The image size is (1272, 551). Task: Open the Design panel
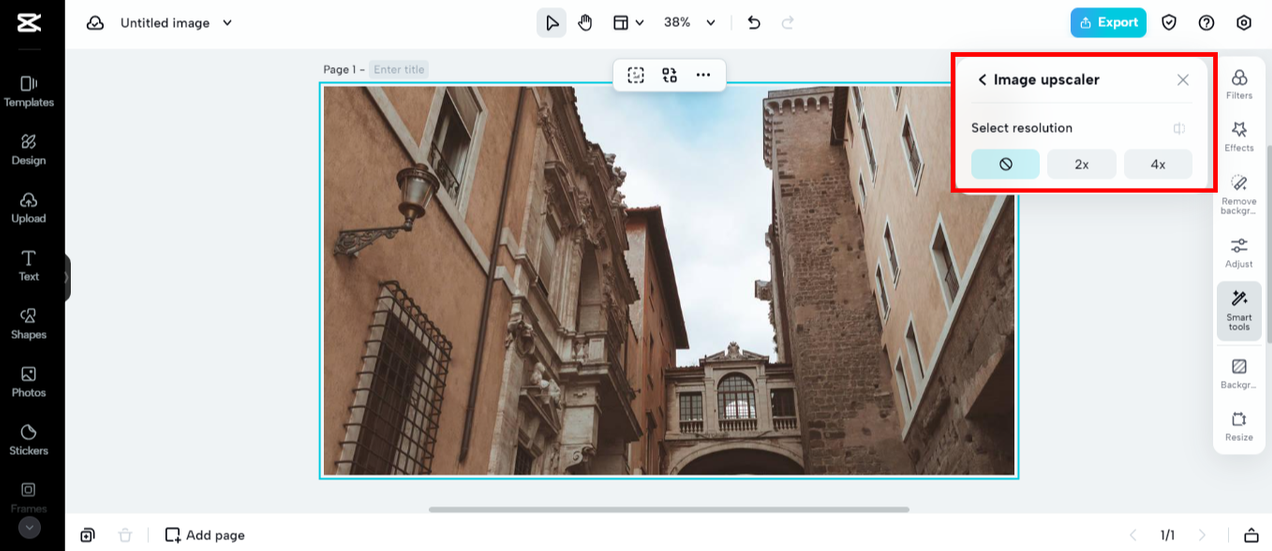[29, 149]
